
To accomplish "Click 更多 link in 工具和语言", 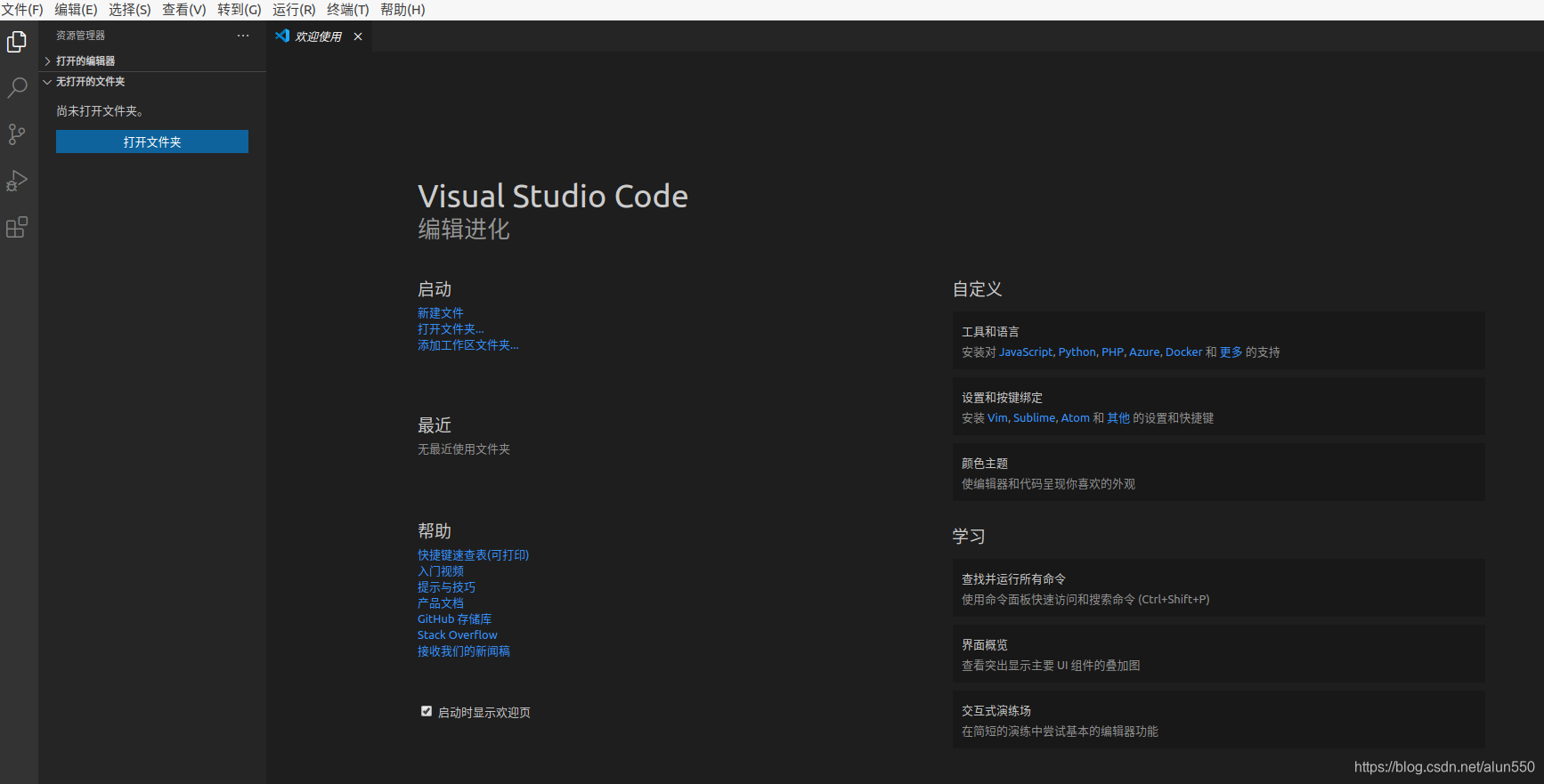I will [1231, 352].
